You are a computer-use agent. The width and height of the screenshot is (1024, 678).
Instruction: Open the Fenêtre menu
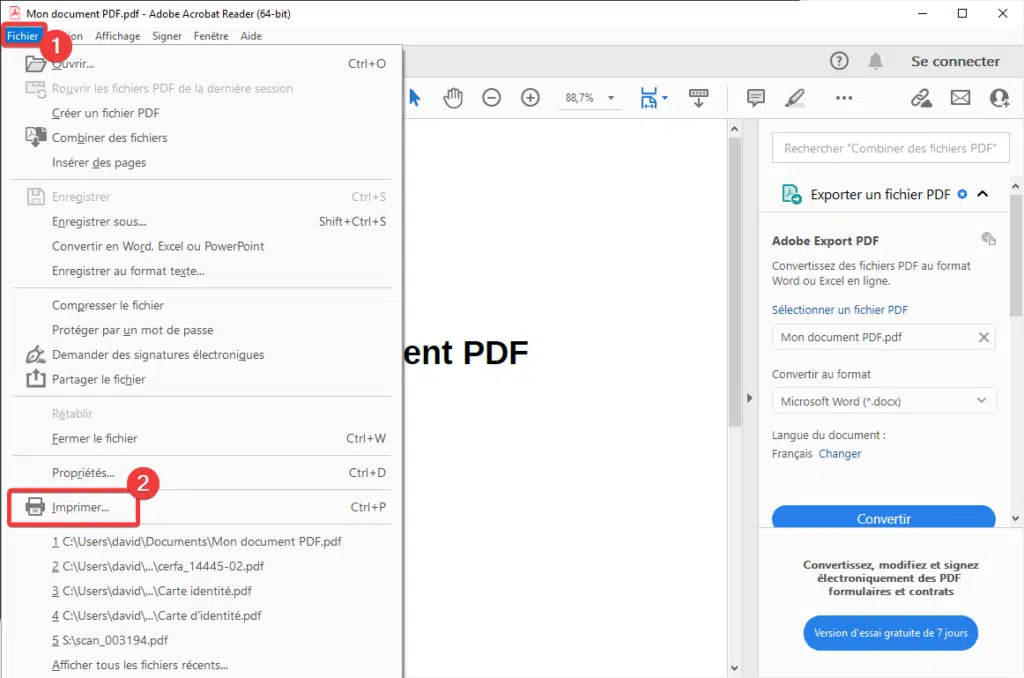pyautogui.click(x=211, y=36)
